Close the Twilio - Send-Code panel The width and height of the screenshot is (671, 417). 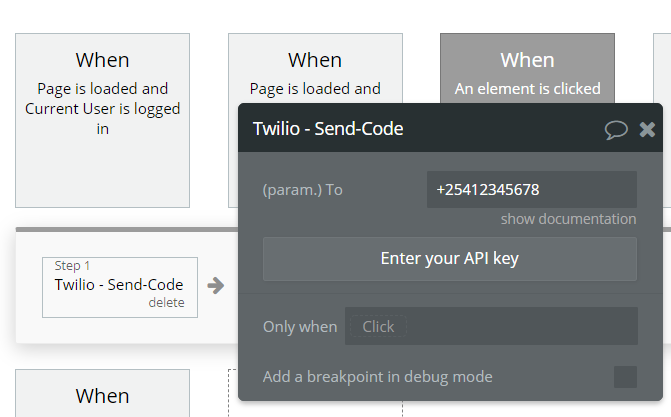tap(647, 129)
